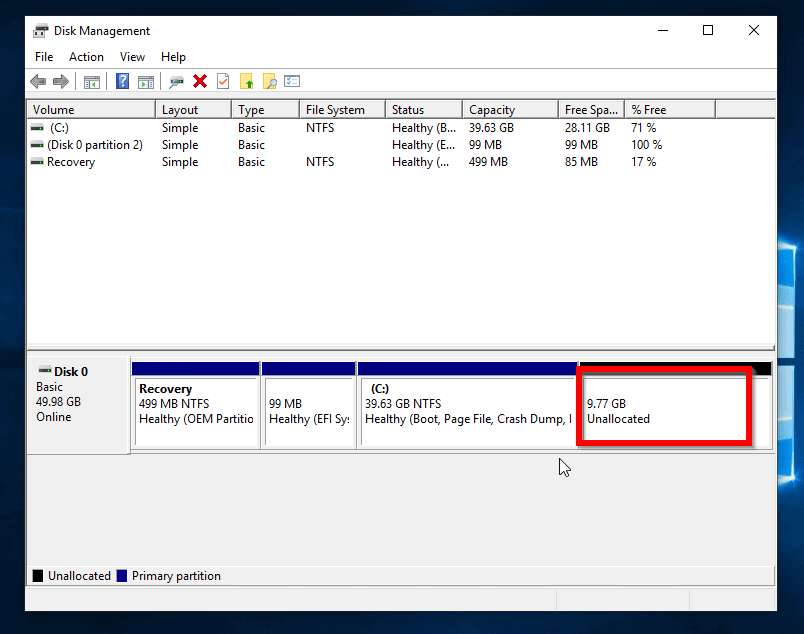
Task: Click the folder with green arrow icon
Action: coord(246,82)
